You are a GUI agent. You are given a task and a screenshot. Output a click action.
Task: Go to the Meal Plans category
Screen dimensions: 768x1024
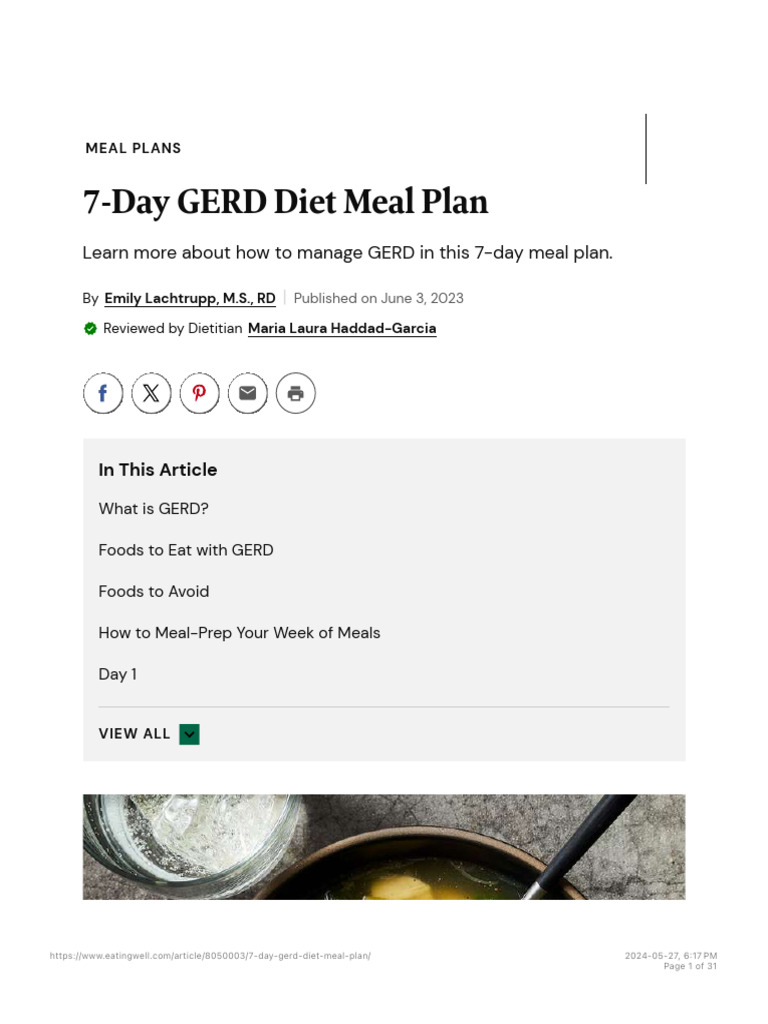(x=133, y=148)
